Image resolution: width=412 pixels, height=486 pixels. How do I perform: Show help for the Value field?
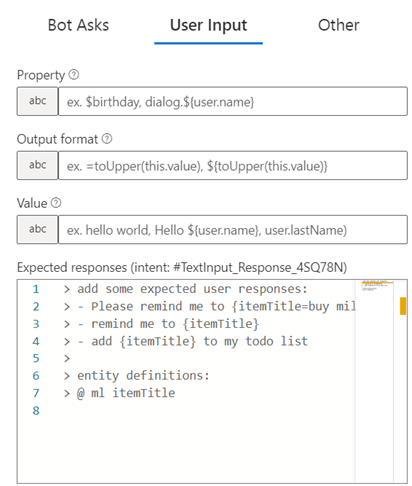click(56, 203)
